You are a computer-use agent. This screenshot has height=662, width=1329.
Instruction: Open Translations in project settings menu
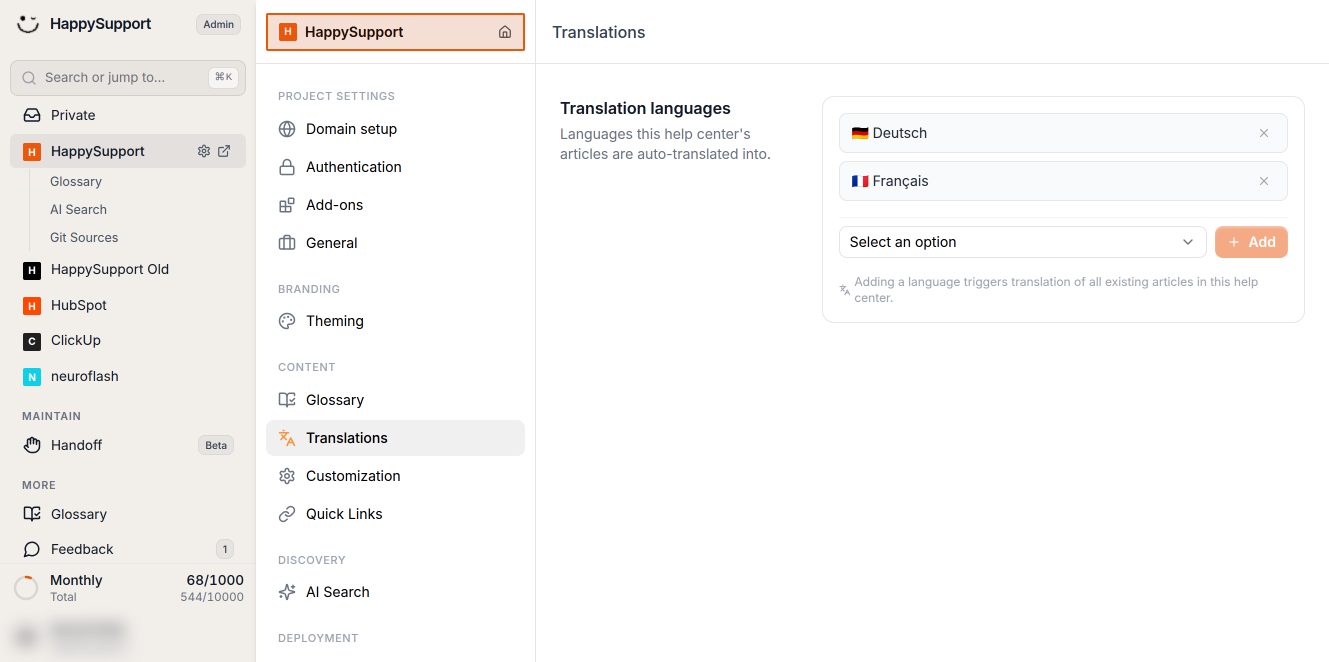click(395, 438)
